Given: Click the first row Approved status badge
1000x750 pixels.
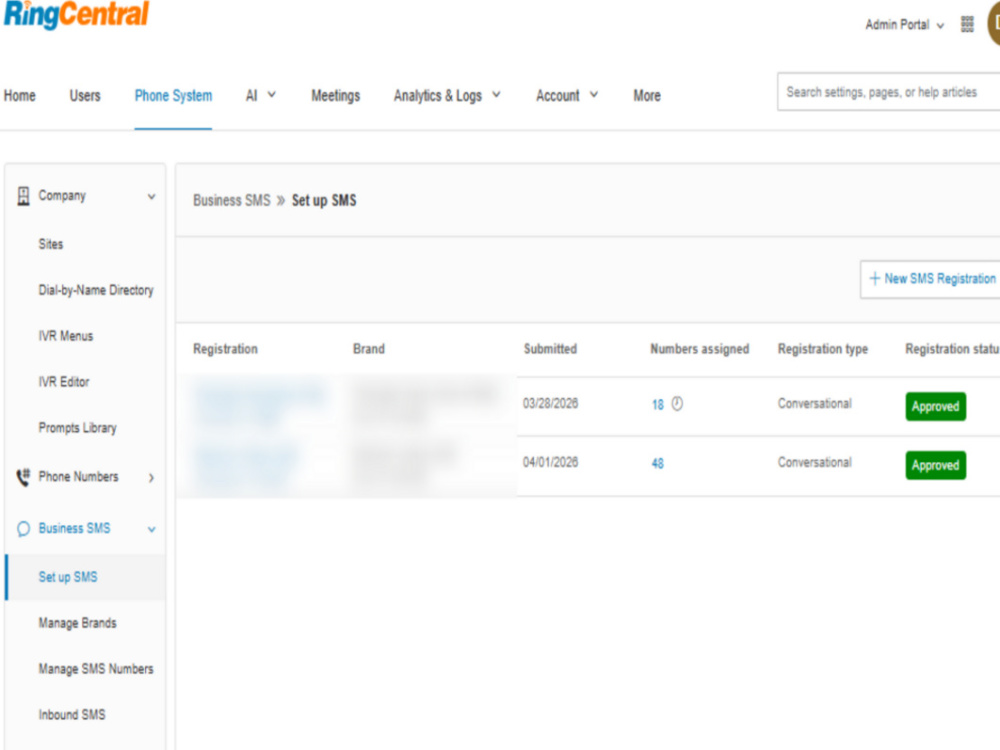Looking at the screenshot, I should pyautogui.click(x=936, y=406).
